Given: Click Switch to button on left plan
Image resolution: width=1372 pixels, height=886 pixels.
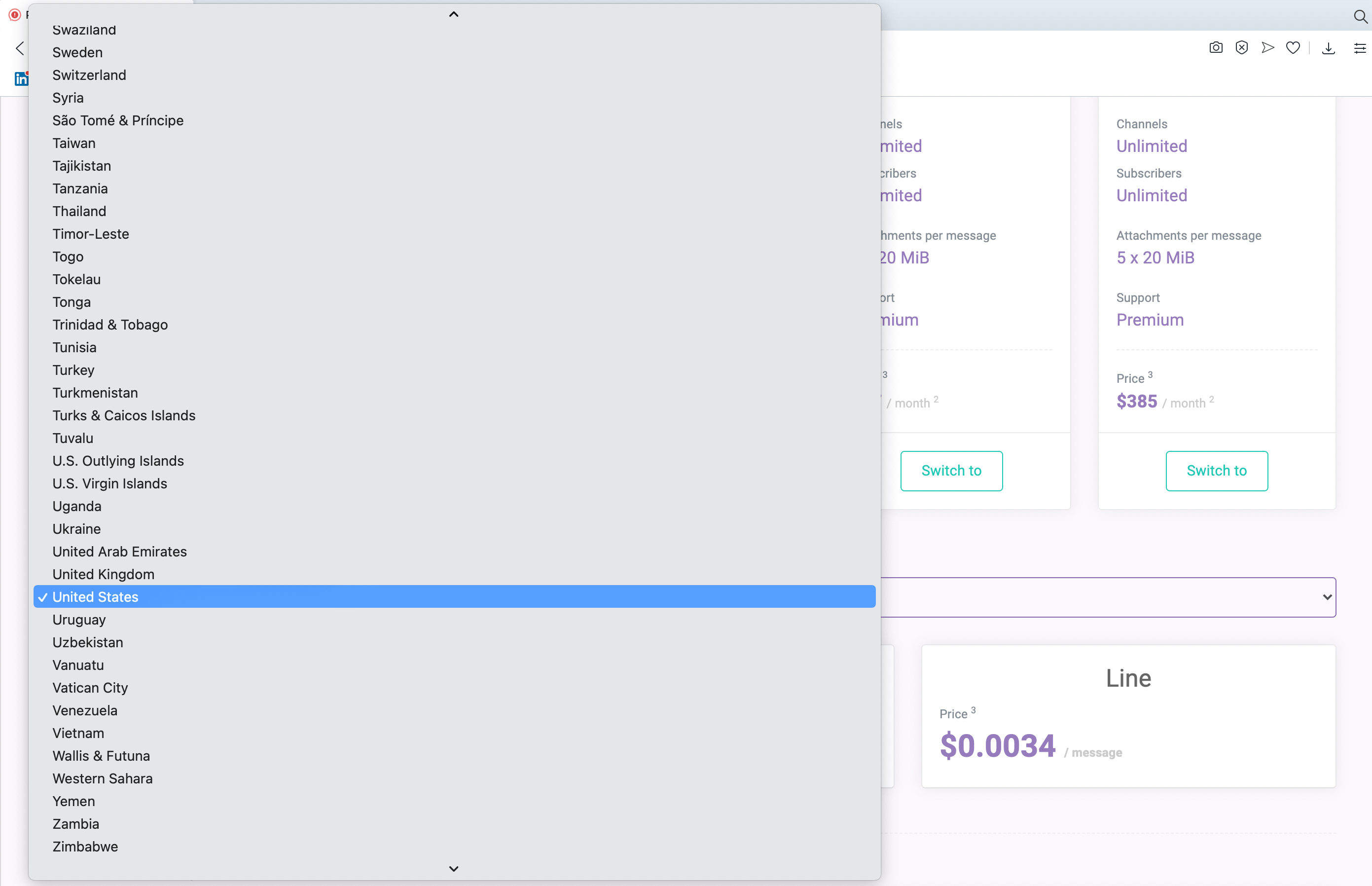Looking at the screenshot, I should (951, 470).
